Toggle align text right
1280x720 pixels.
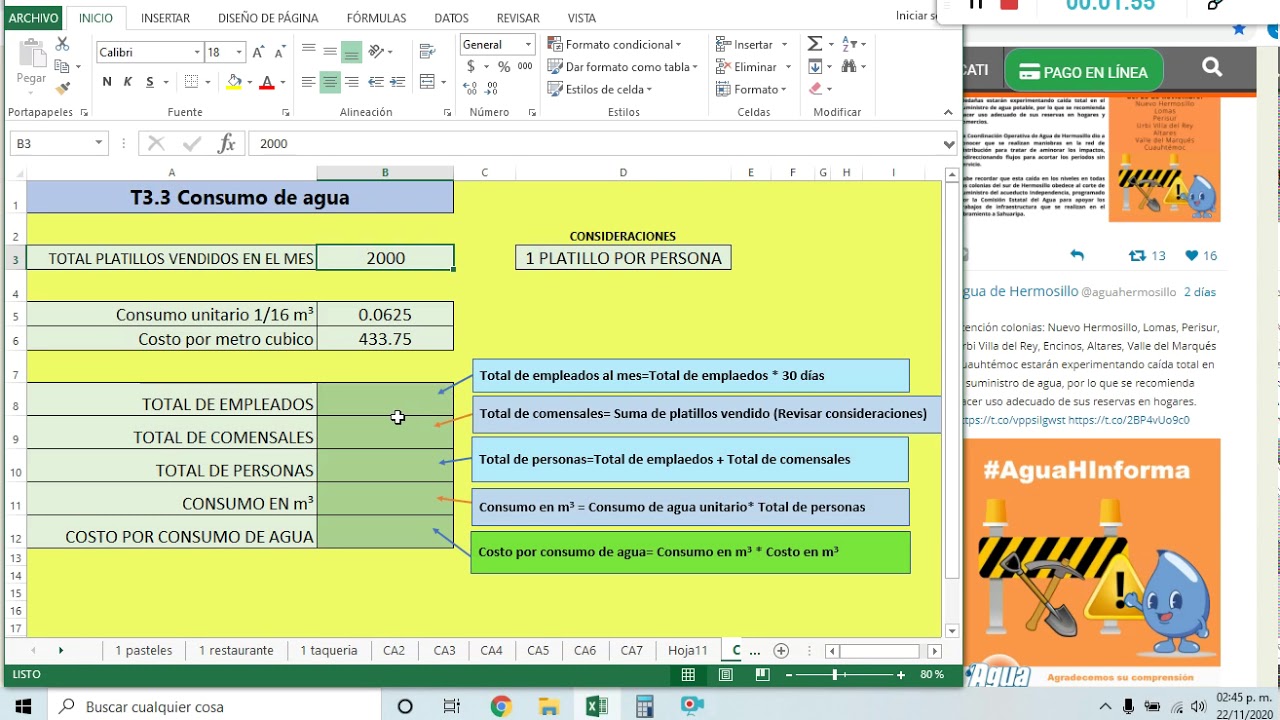point(351,82)
